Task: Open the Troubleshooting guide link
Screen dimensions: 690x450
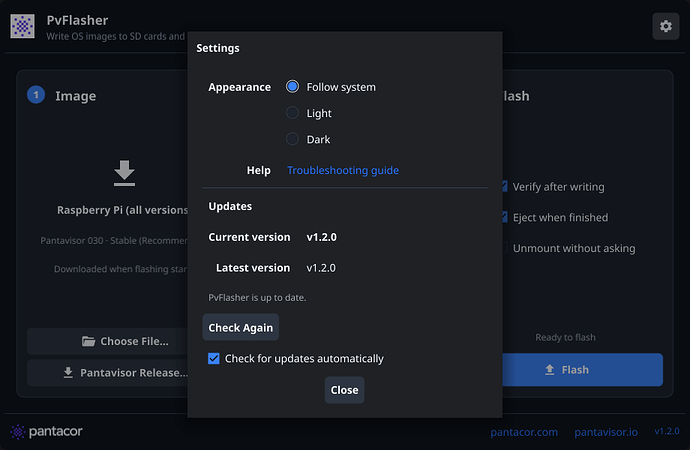Action: click(x=343, y=170)
